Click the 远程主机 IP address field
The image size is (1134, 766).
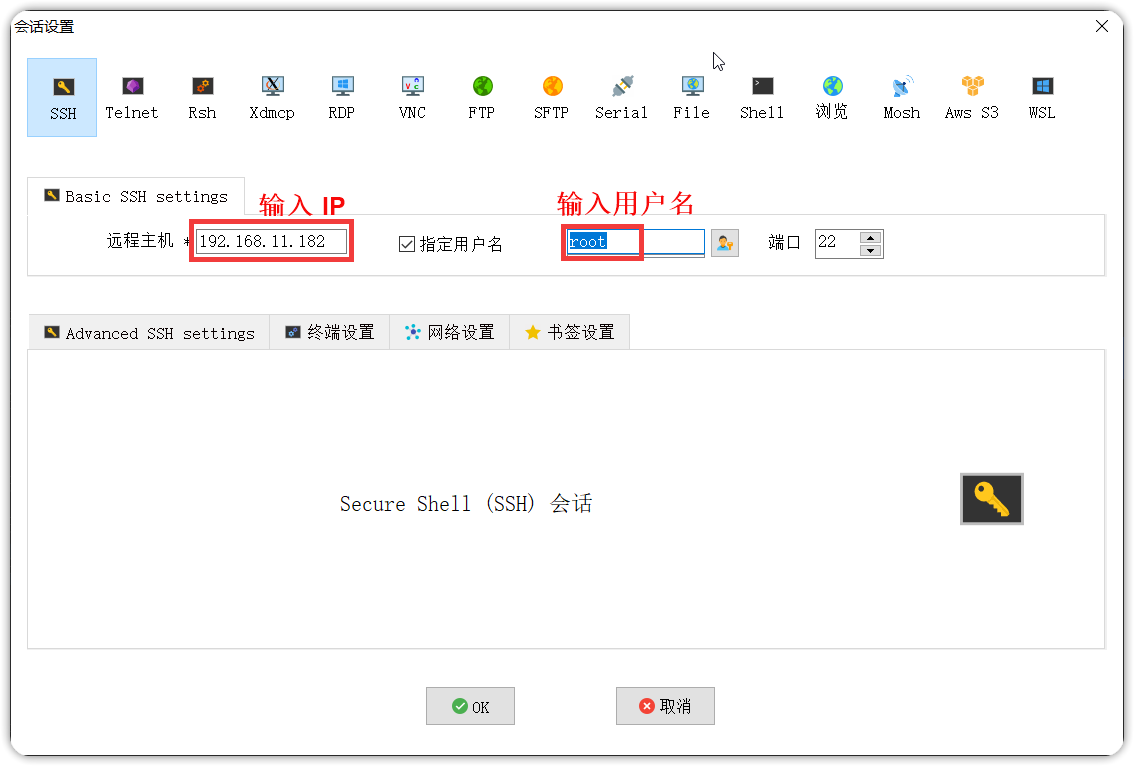[x=271, y=241]
